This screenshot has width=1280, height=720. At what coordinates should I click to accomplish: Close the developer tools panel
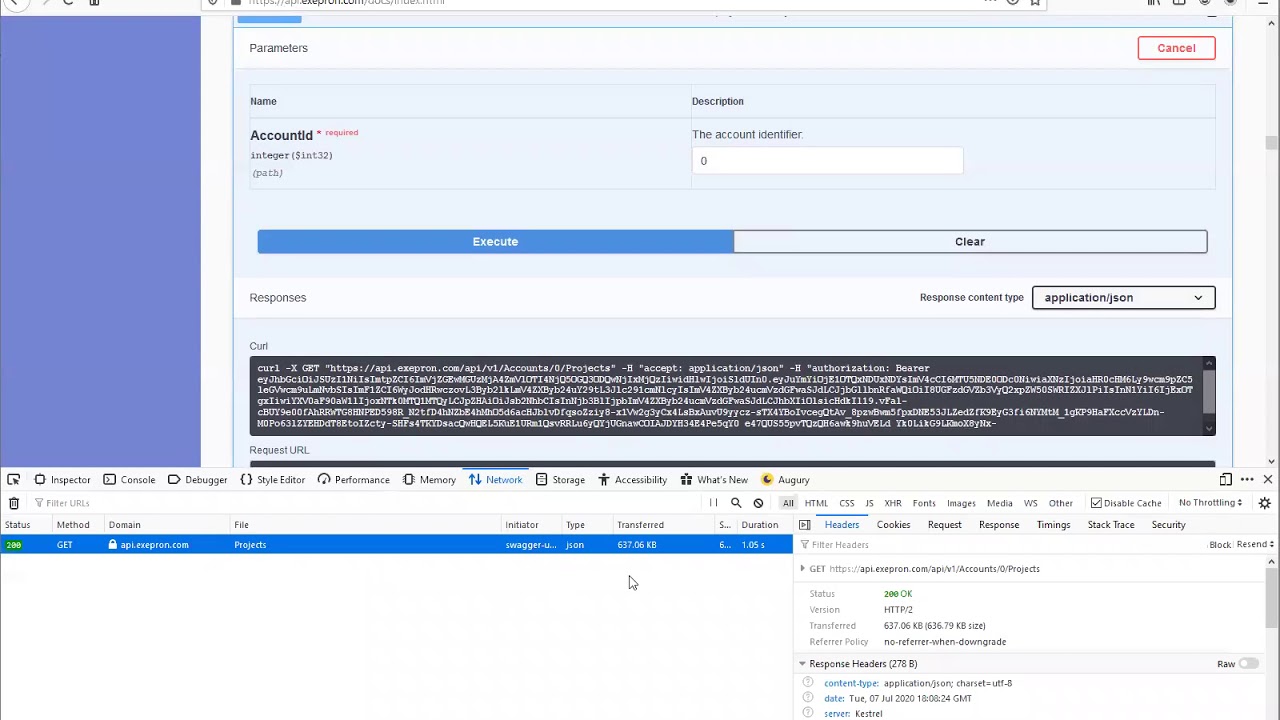pyautogui.click(x=1267, y=480)
